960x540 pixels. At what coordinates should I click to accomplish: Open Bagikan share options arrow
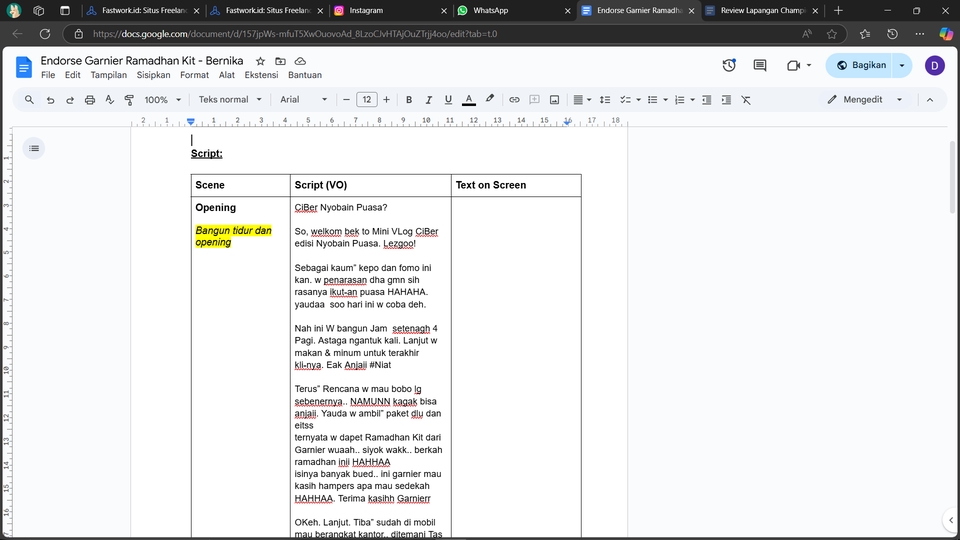coord(902,66)
